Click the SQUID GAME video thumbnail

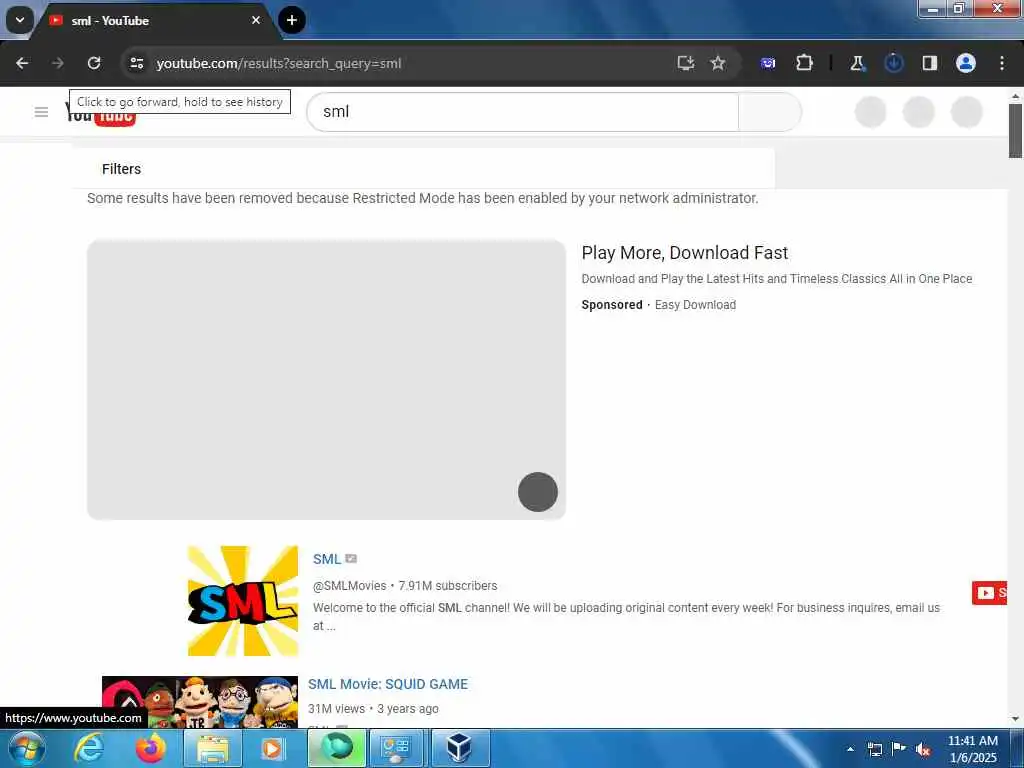coord(200,702)
